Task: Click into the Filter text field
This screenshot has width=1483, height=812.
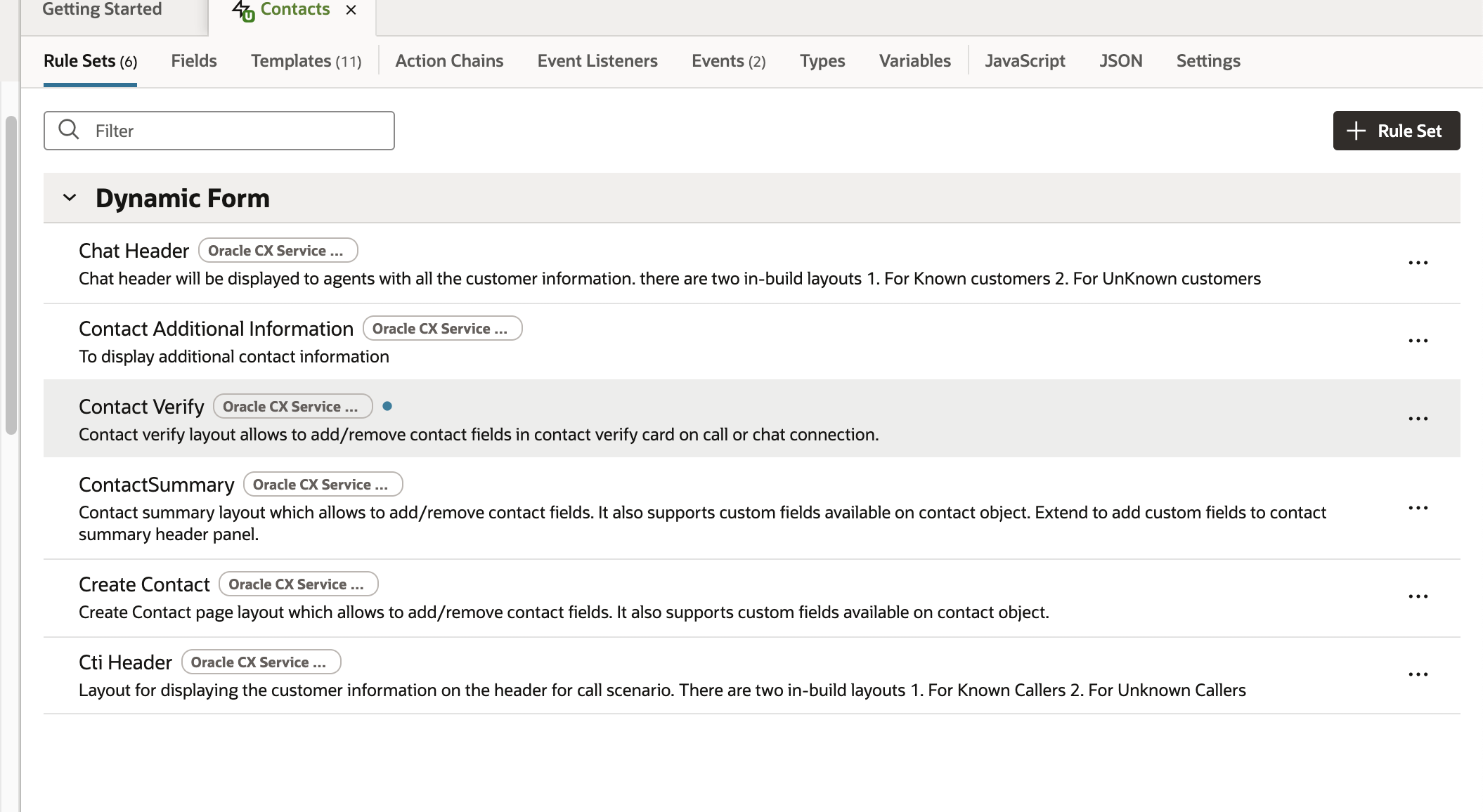Action: click(x=239, y=131)
